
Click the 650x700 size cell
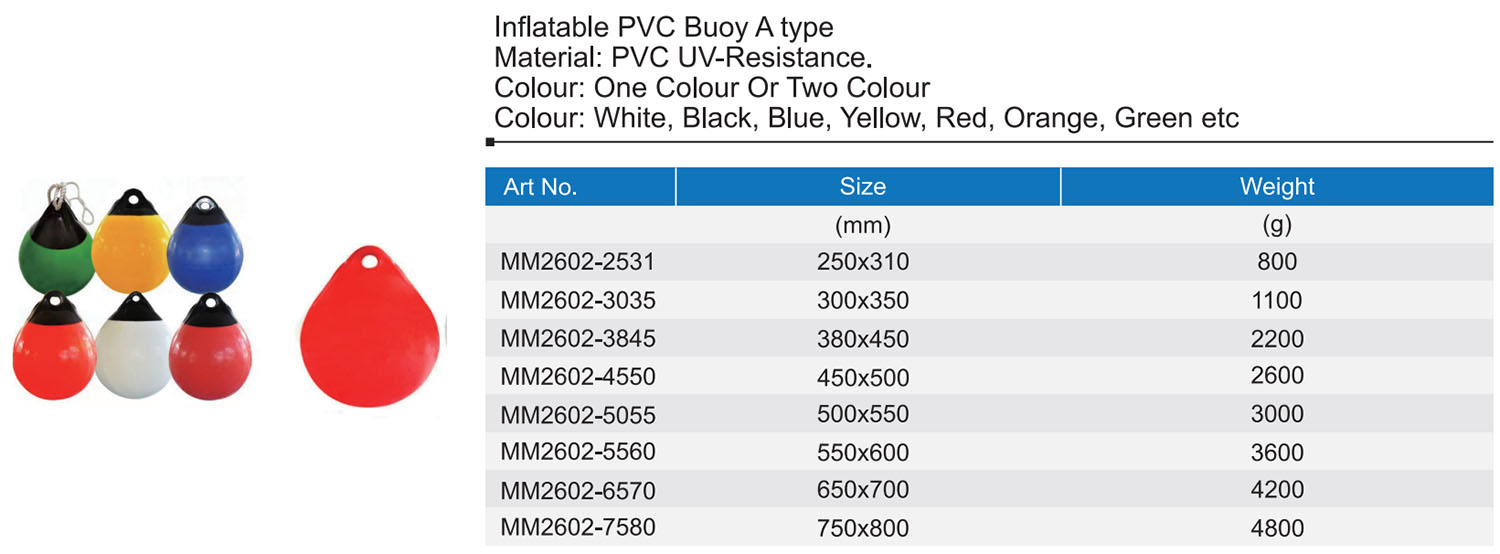862,490
